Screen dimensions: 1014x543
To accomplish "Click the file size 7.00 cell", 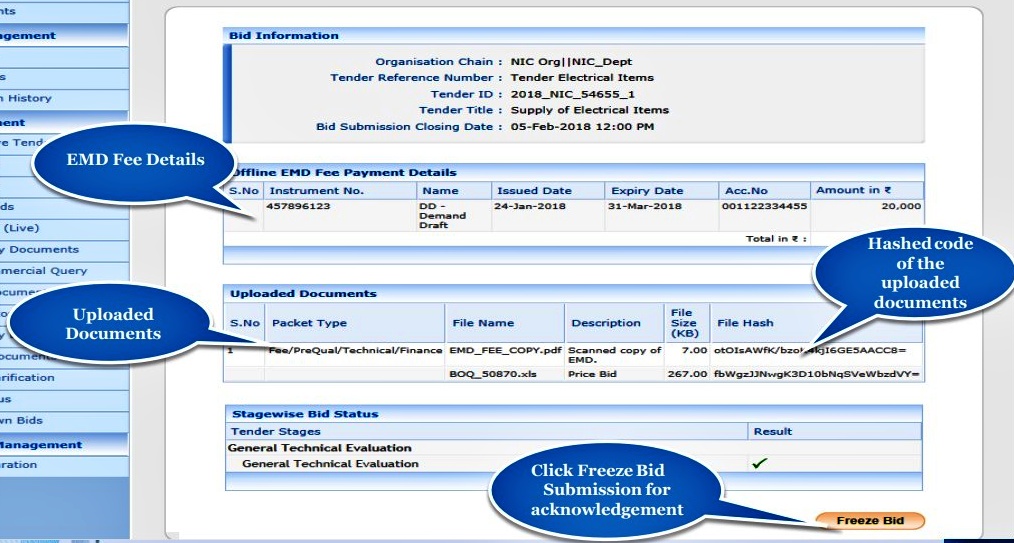I will (695, 350).
